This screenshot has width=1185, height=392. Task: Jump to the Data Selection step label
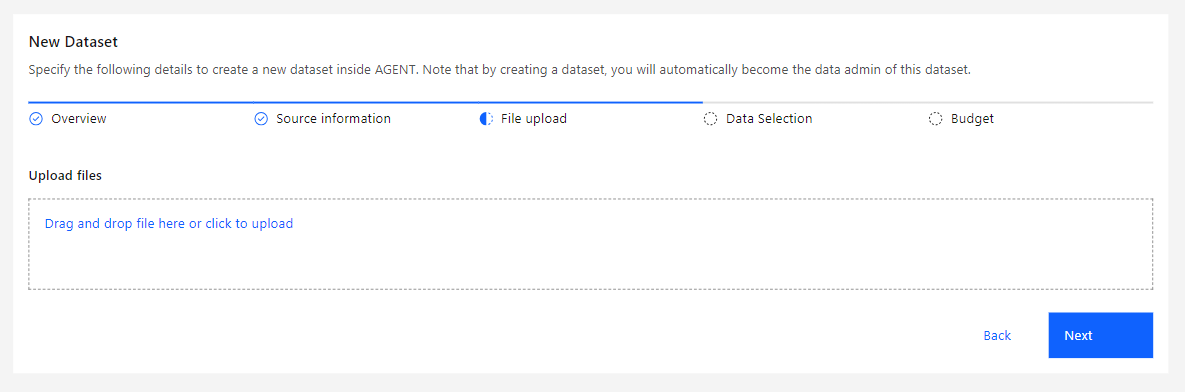[769, 119]
